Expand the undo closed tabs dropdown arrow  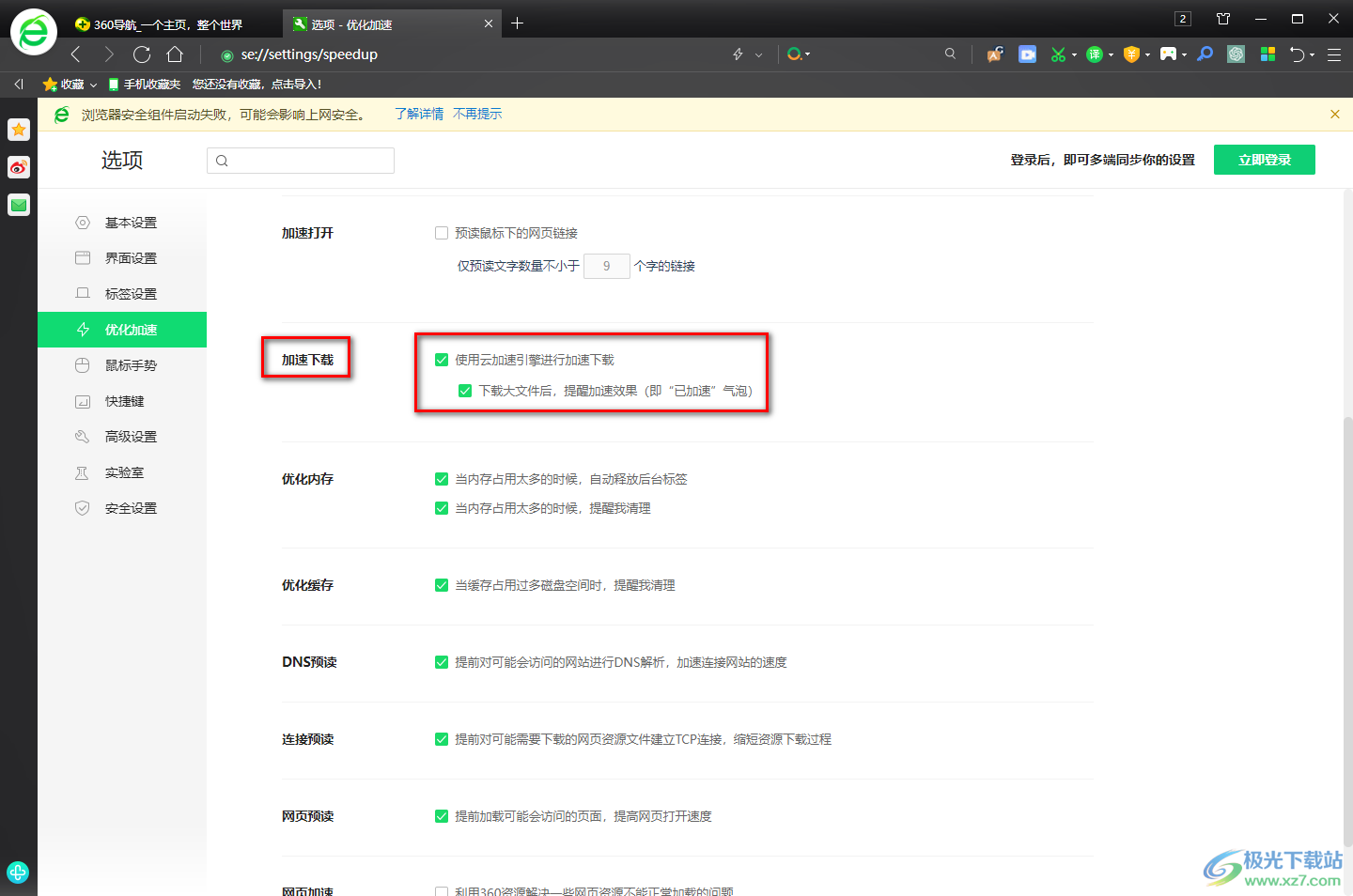pos(1313,55)
